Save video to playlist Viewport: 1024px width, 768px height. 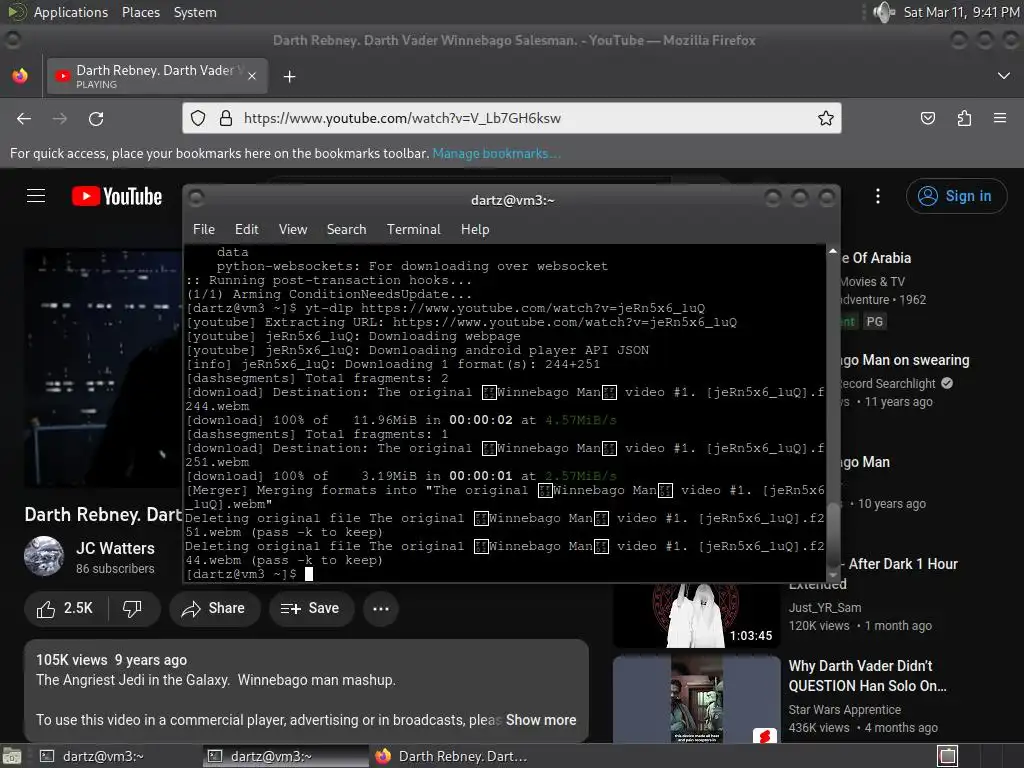310,609
